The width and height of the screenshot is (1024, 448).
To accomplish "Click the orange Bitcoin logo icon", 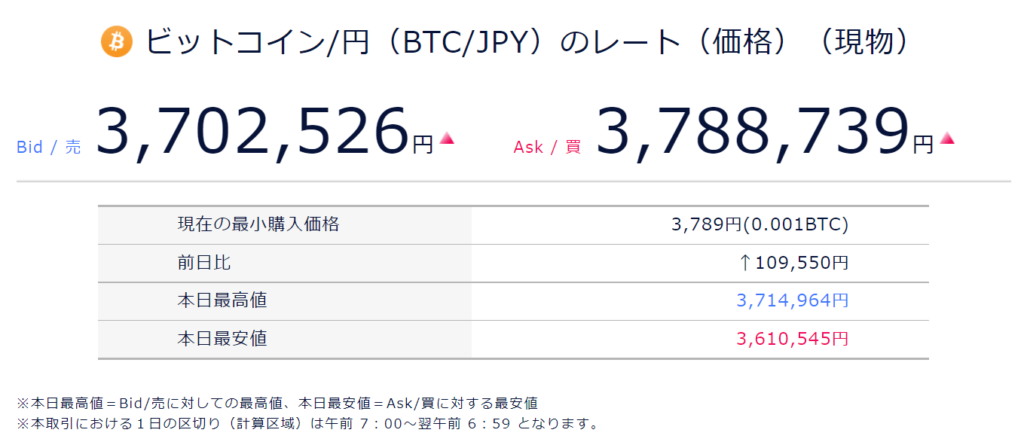I will 117,43.
